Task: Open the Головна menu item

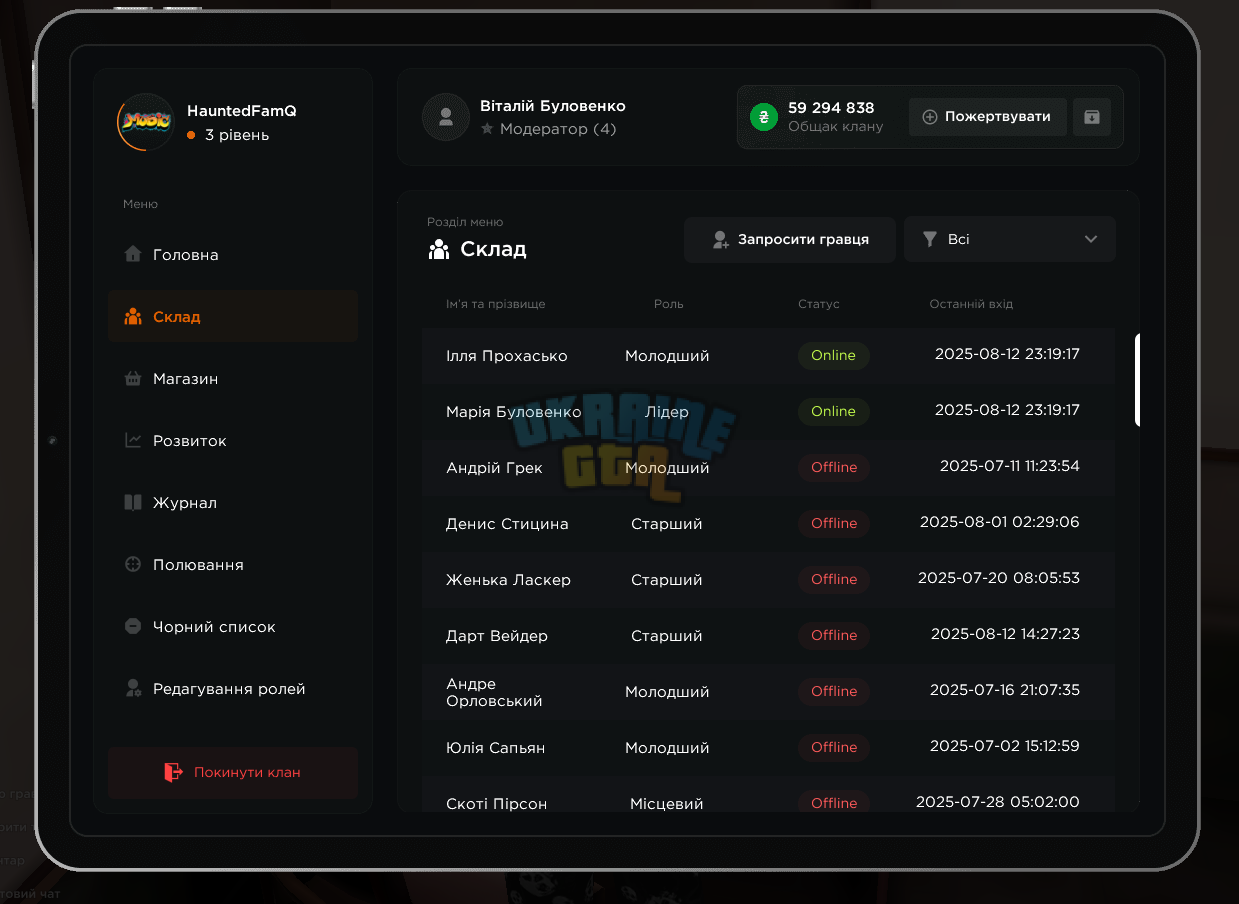Action: pyautogui.click(x=233, y=254)
